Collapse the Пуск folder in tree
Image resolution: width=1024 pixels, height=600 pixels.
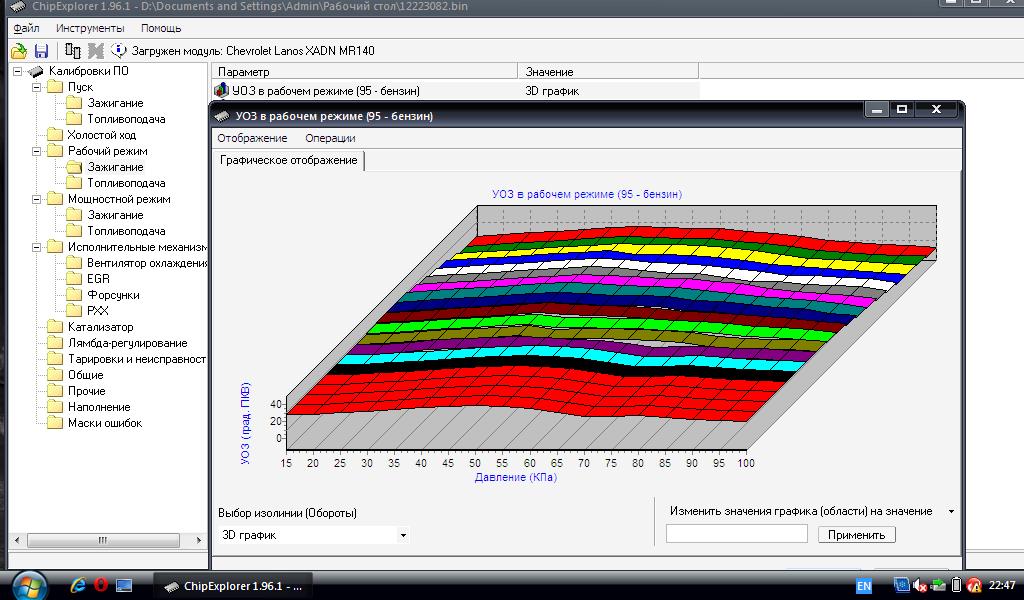pyautogui.click(x=37, y=87)
